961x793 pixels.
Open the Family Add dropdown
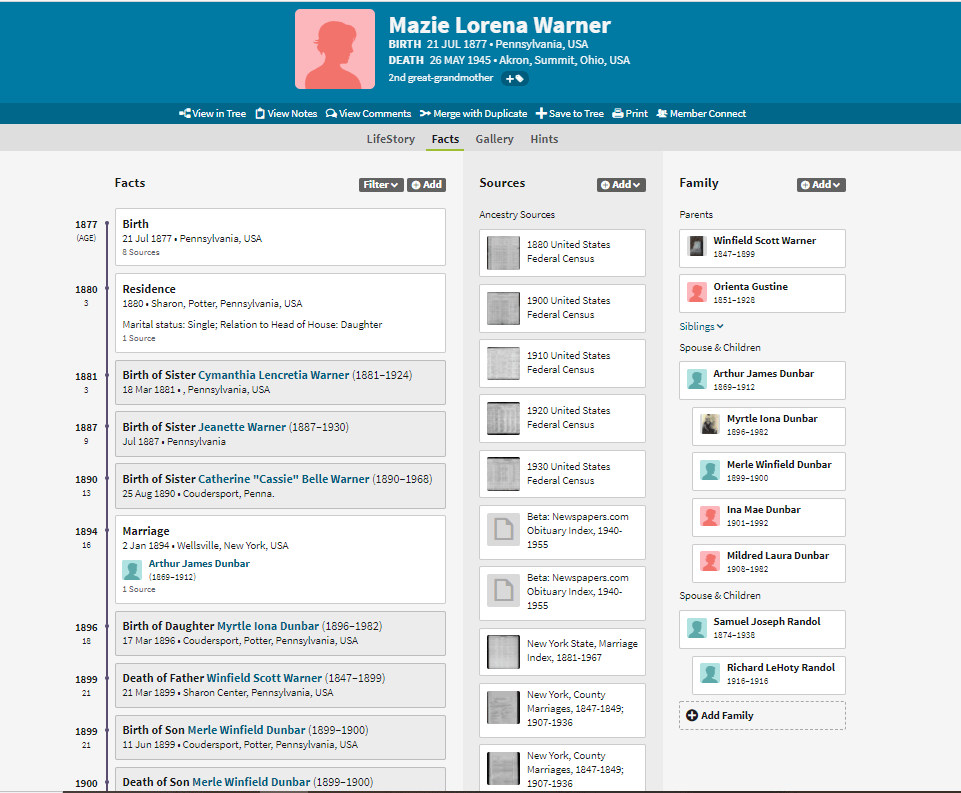click(x=821, y=185)
